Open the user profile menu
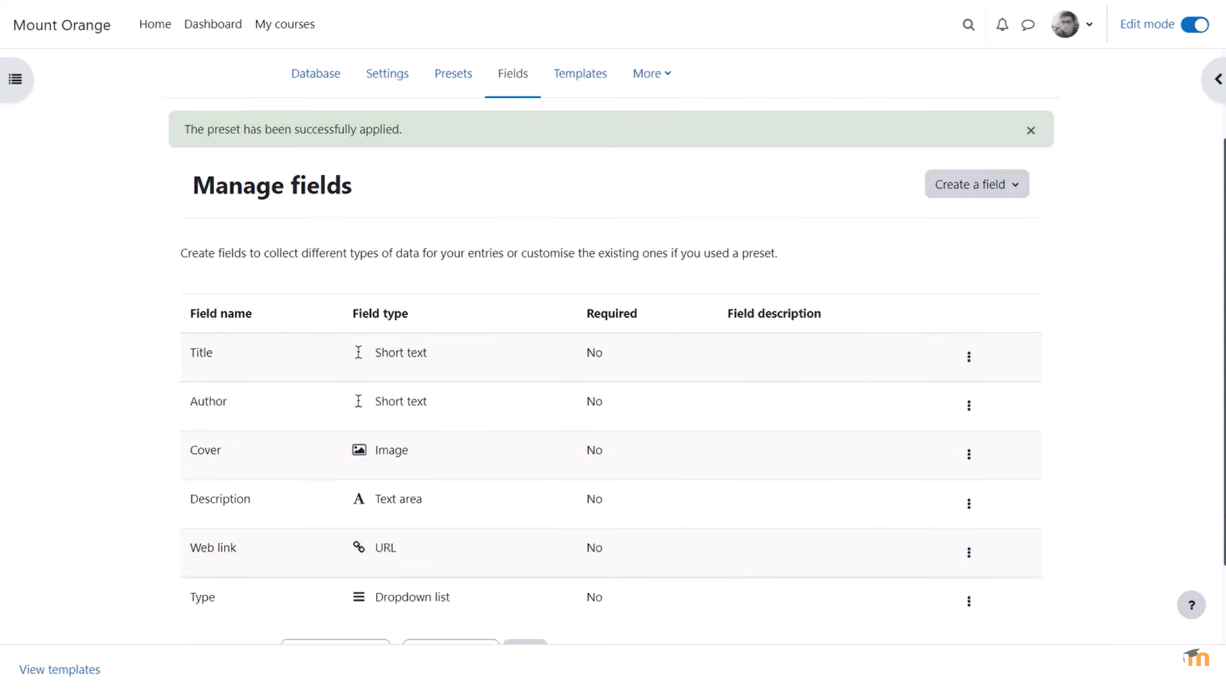The image size is (1226, 693). 1071,25
